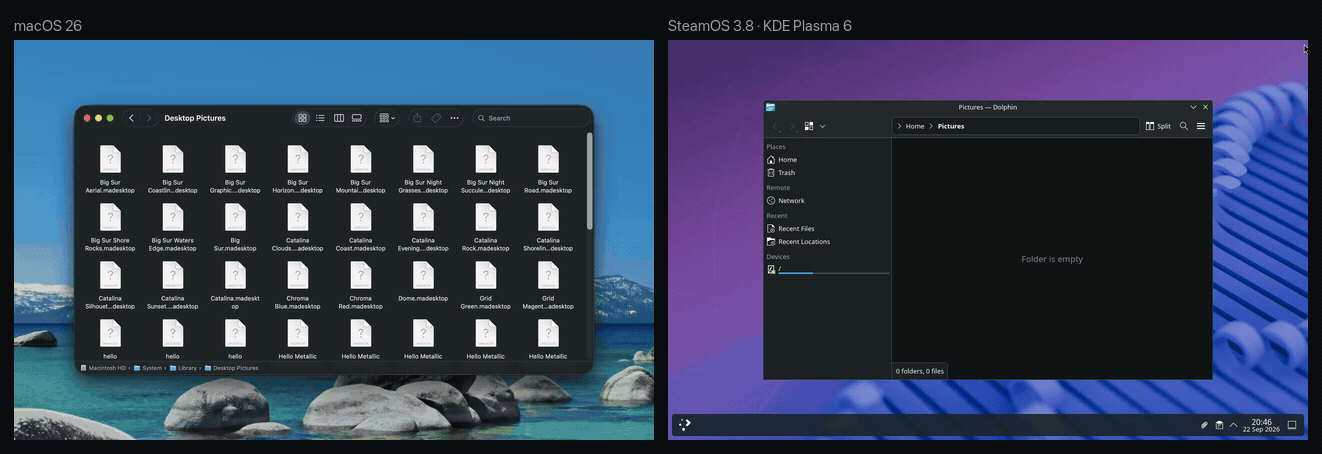The image size is (1322, 454).
Task: Select Big Sur Shore Rocks.madesktop file
Action: (x=110, y=228)
